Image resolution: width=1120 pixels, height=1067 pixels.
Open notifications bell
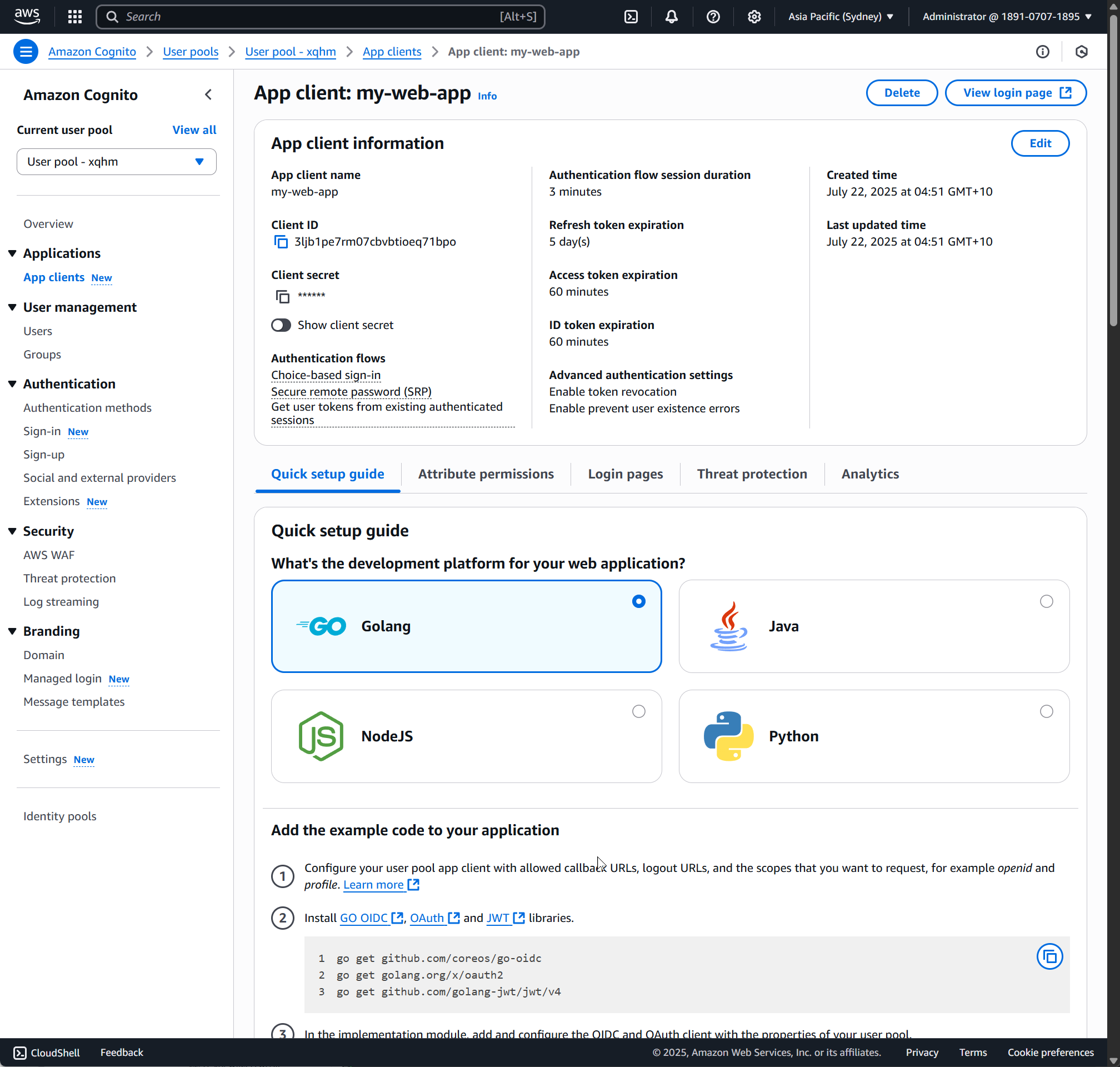click(x=672, y=17)
